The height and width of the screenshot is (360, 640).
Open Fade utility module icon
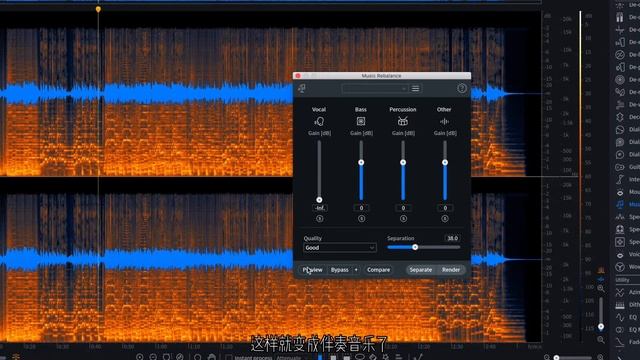point(620,342)
